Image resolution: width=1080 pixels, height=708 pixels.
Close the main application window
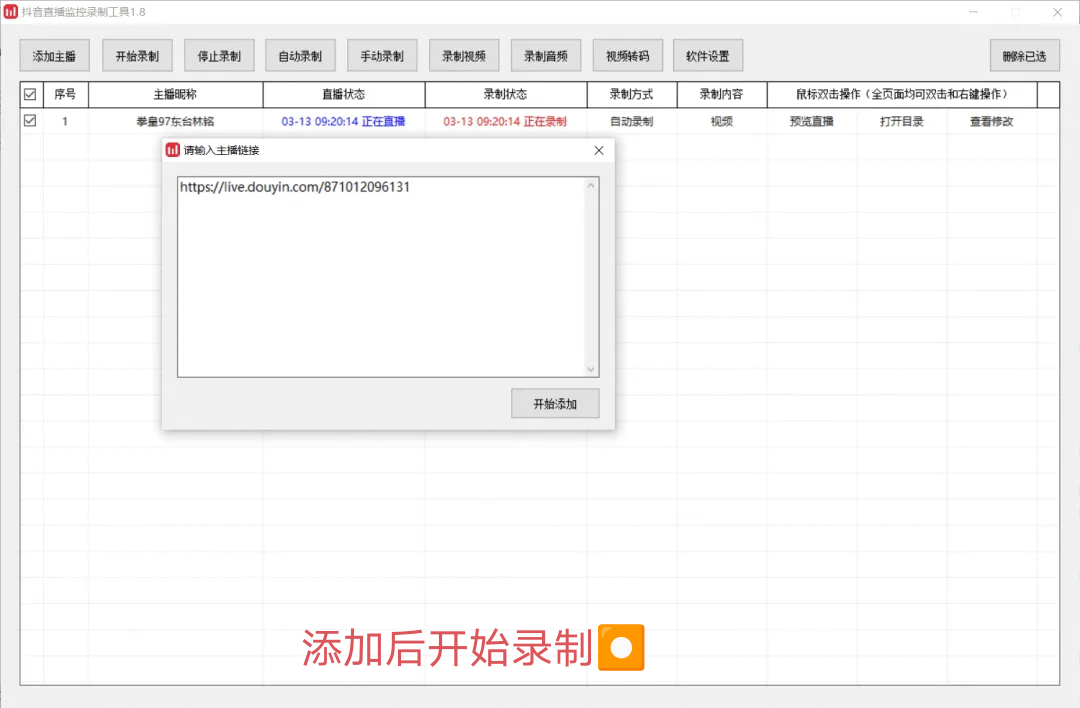coord(1057,12)
